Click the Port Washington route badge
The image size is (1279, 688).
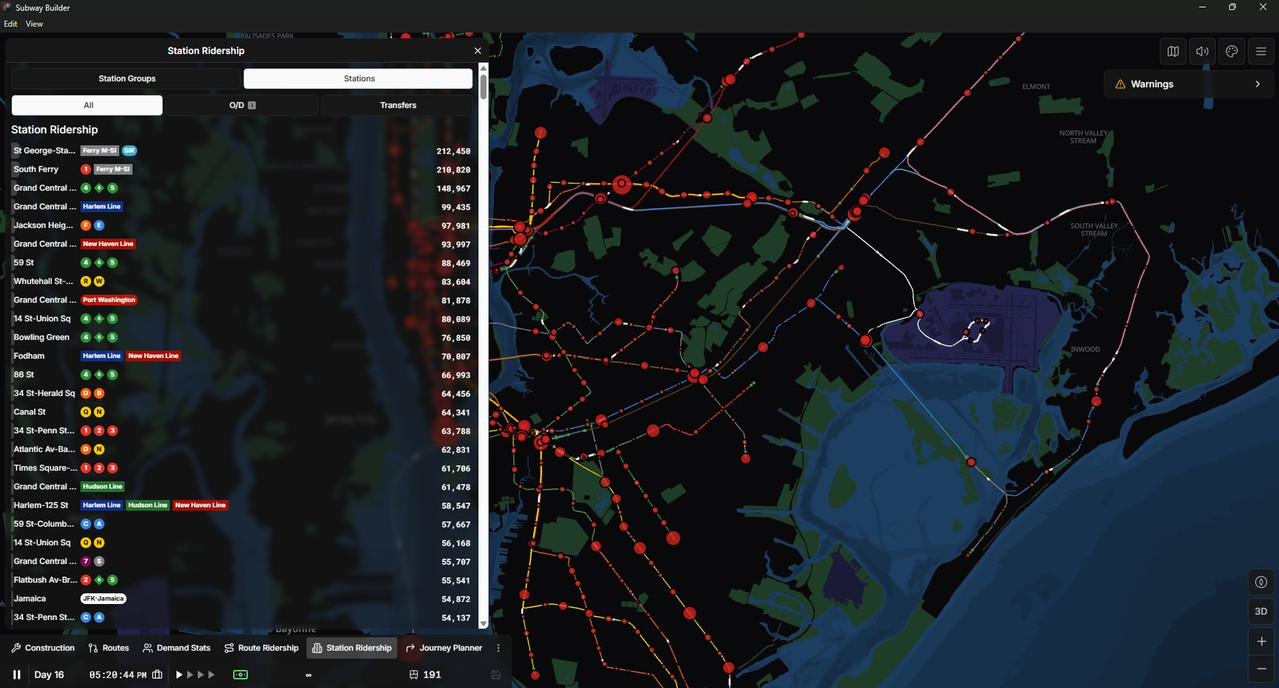(109, 300)
